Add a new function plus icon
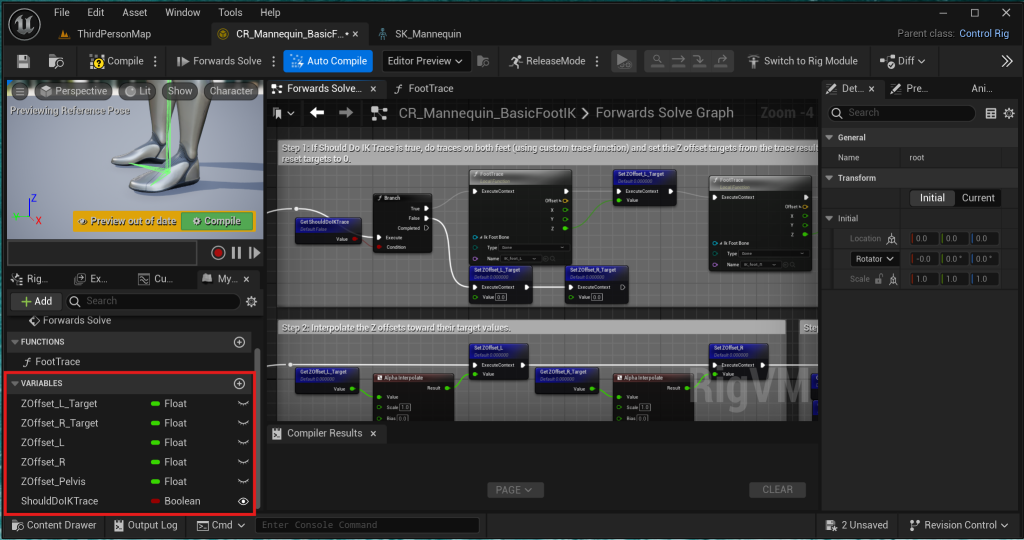 pos(240,342)
